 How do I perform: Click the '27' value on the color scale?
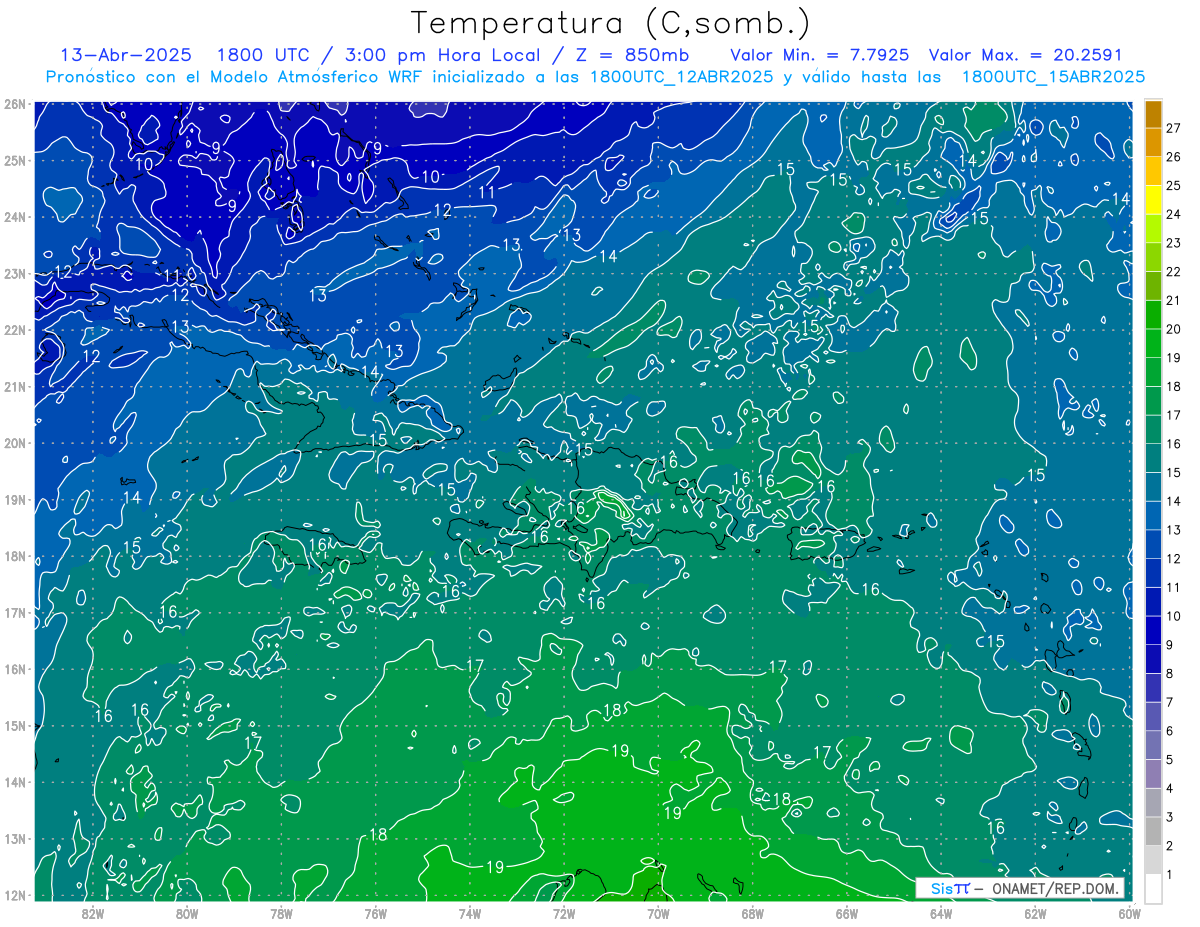(x=1173, y=128)
